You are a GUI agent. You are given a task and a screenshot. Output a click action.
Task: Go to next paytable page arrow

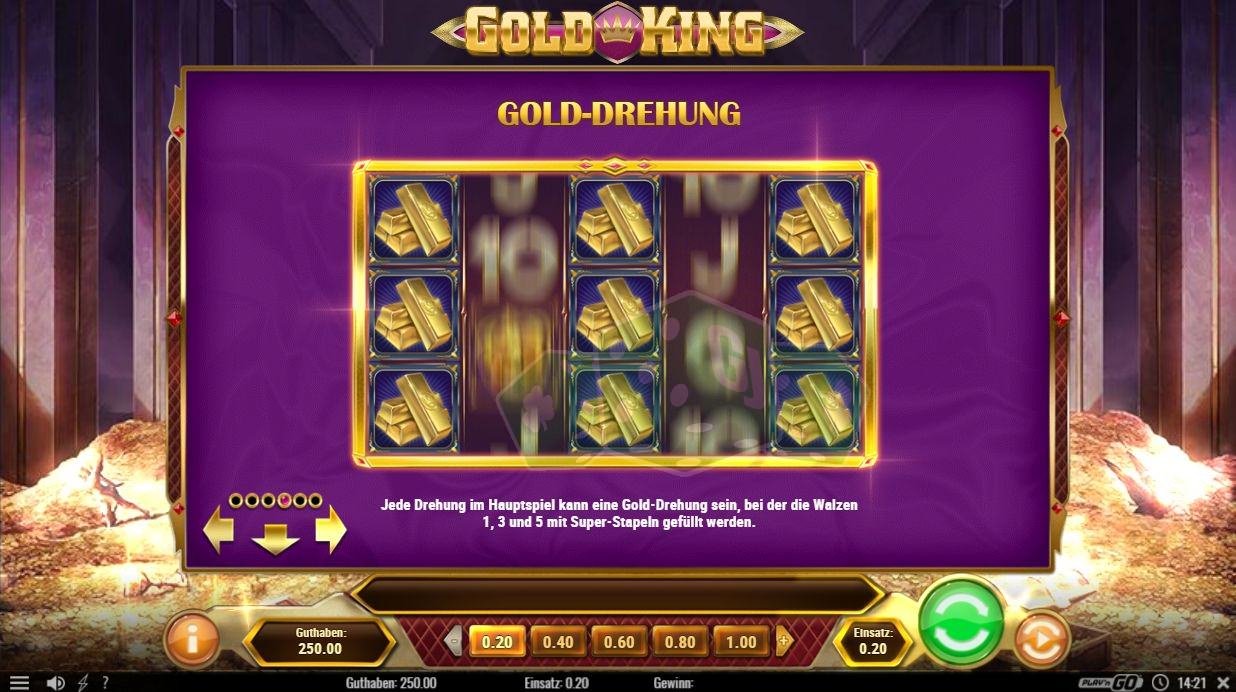331,530
